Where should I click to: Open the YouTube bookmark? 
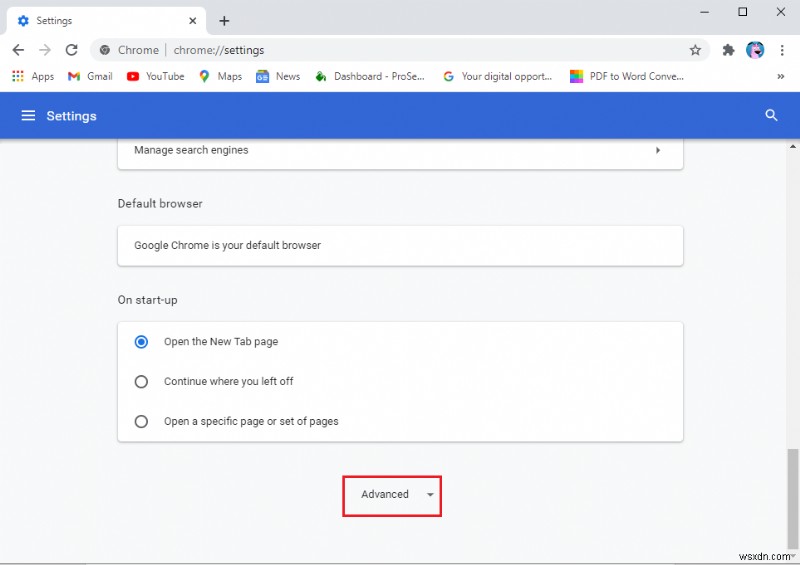pos(156,77)
